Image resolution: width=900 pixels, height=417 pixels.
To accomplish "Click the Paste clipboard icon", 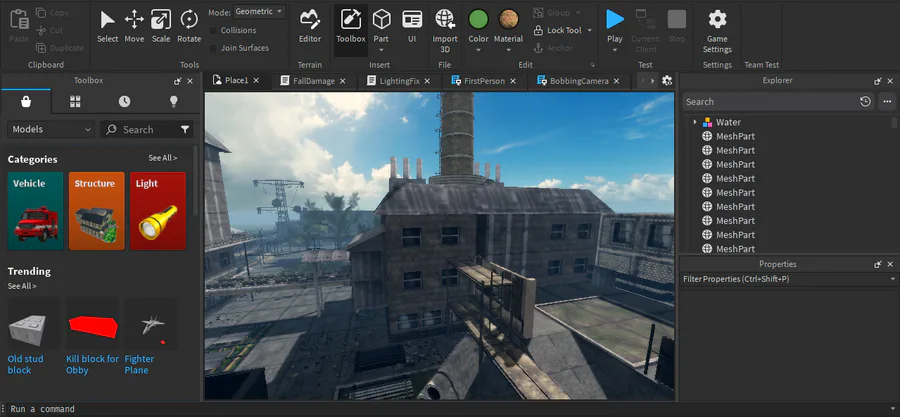I will pyautogui.click(x=19, y=26).
